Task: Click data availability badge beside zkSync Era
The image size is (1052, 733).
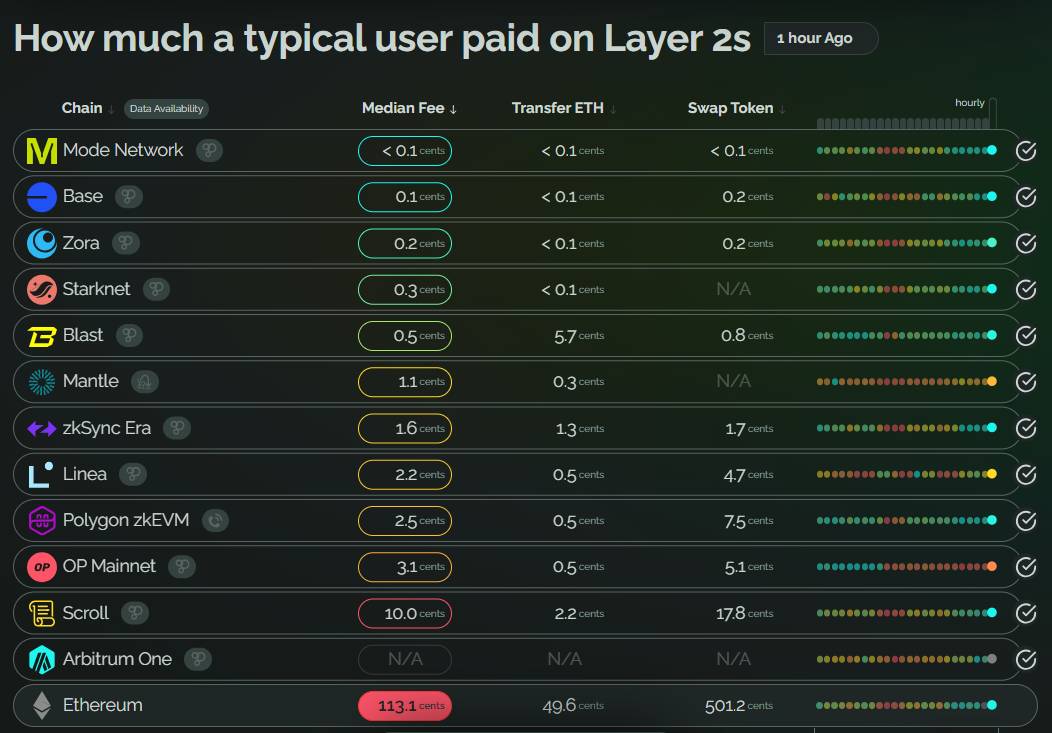Action: click(x=177, y=428)
